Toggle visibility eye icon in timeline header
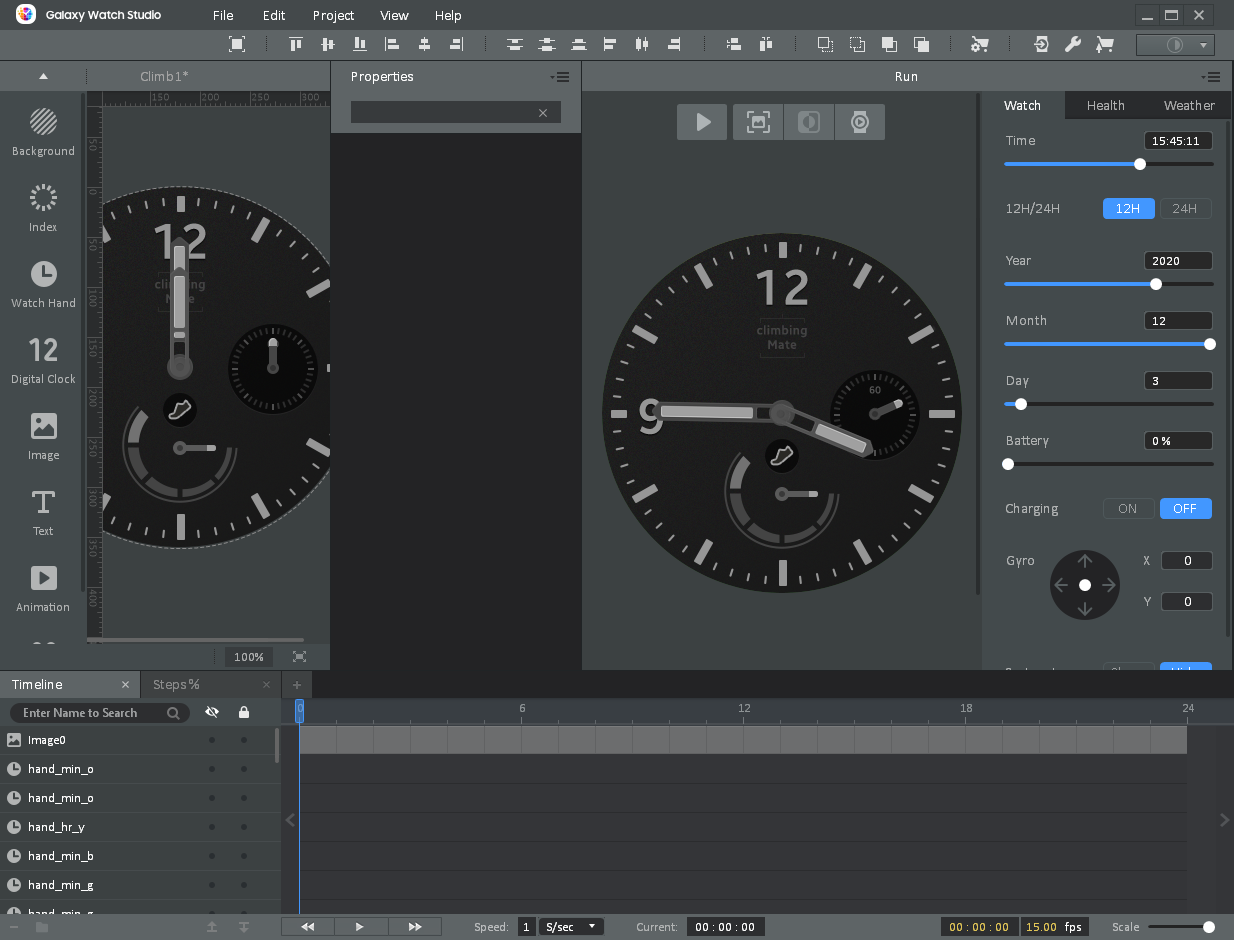 212,713
